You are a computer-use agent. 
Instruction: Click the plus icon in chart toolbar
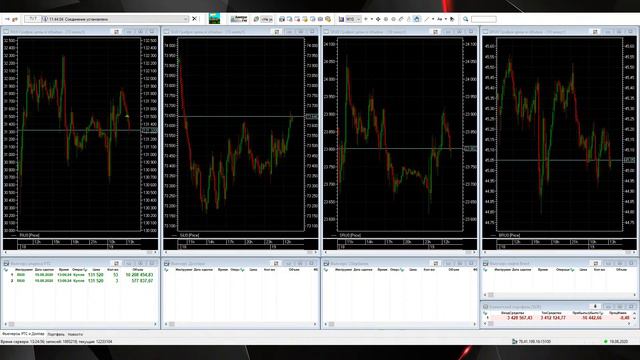pyautogui.click(x=366, y=19)
